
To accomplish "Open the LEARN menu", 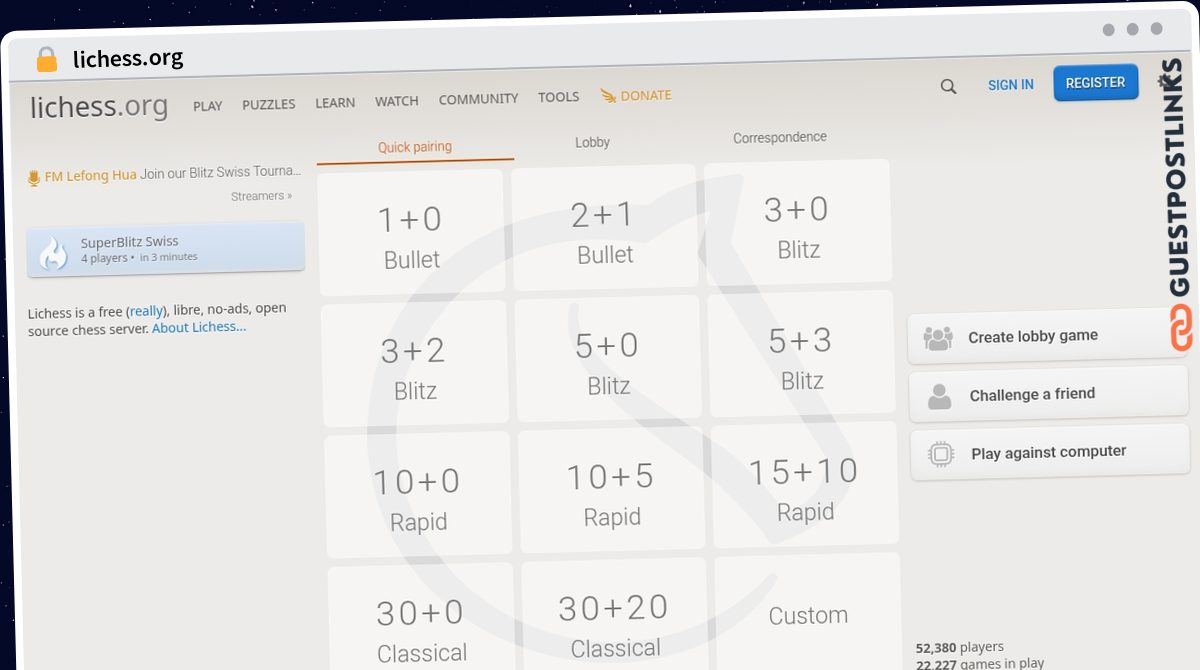I will [335, 103].
